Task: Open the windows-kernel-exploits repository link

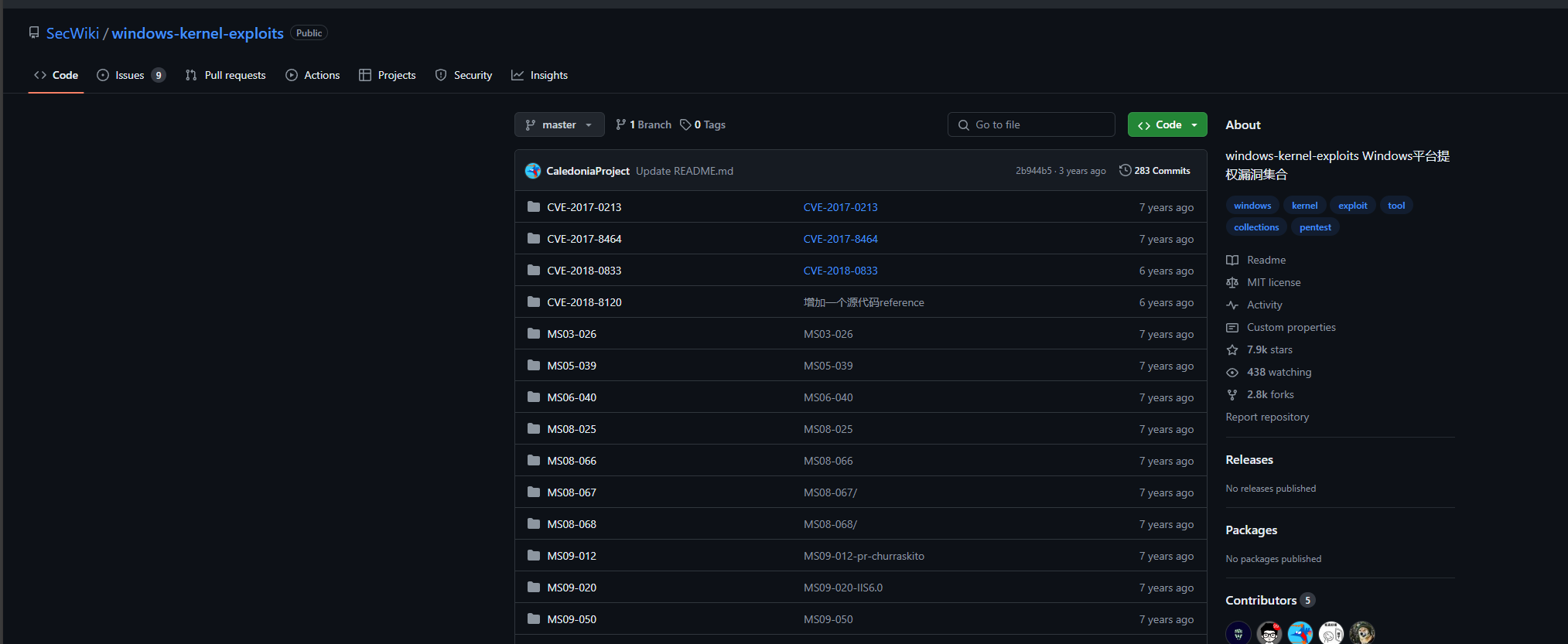Action: click(197, 33)
